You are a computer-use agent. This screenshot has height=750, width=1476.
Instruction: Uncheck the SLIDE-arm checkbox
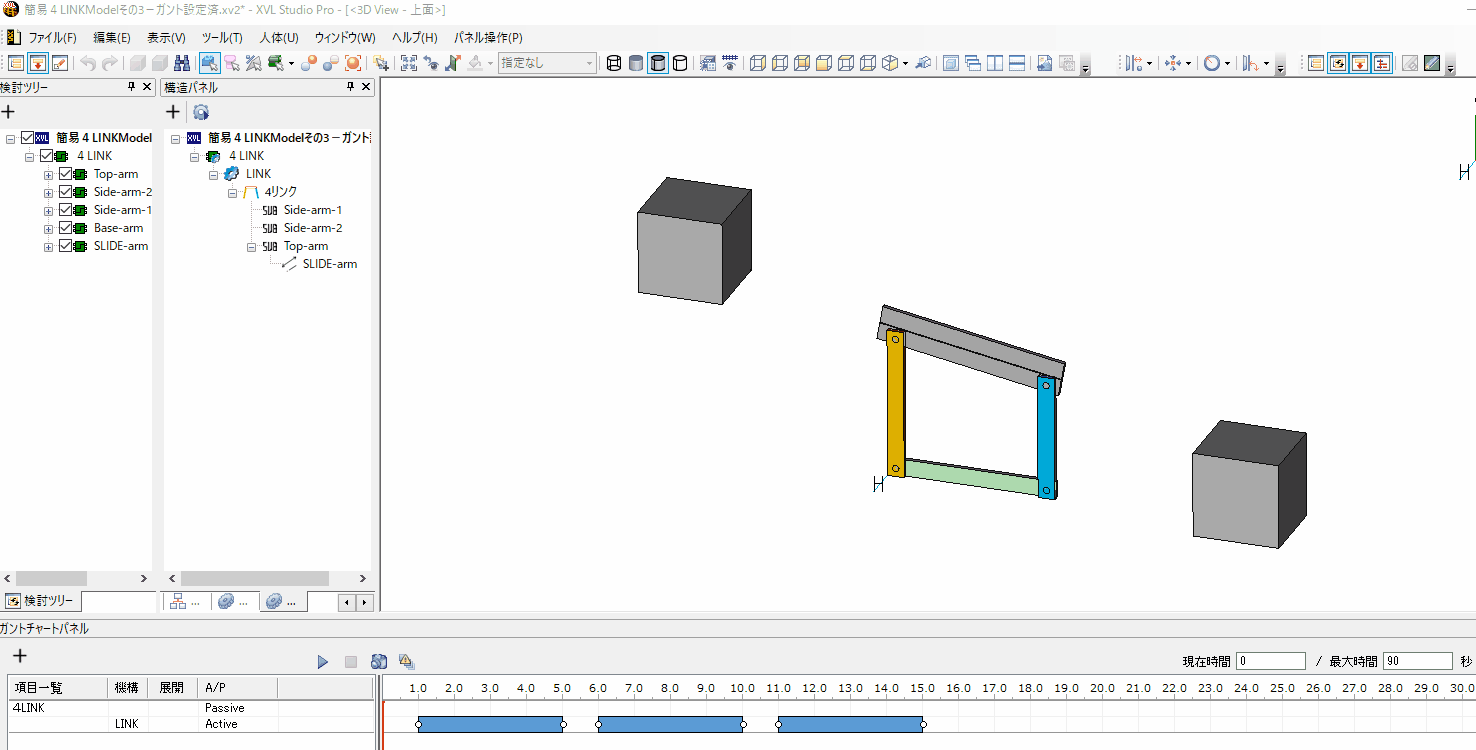(66, 246)
